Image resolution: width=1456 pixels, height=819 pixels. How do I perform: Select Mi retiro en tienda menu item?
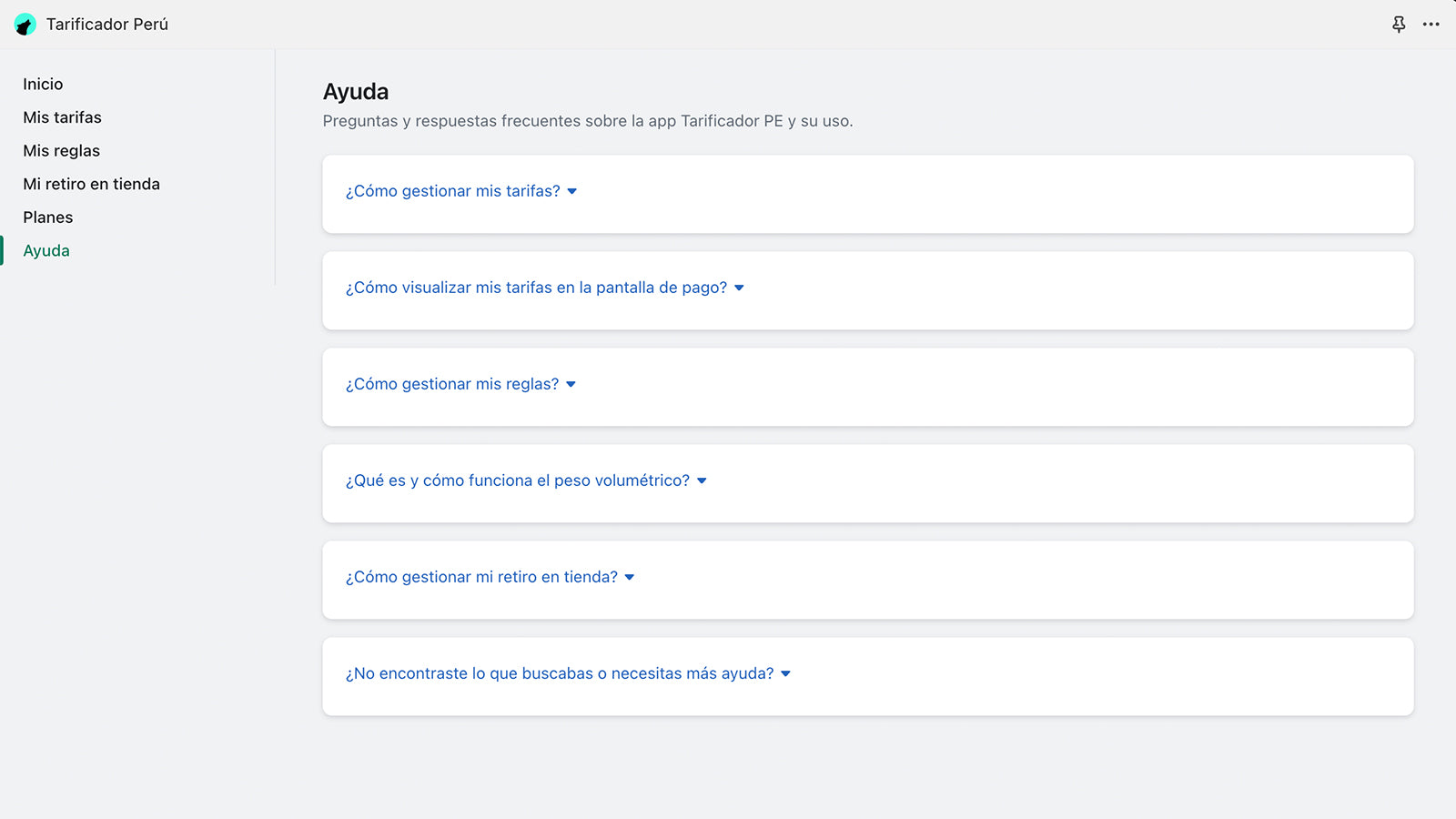(91, 184)
